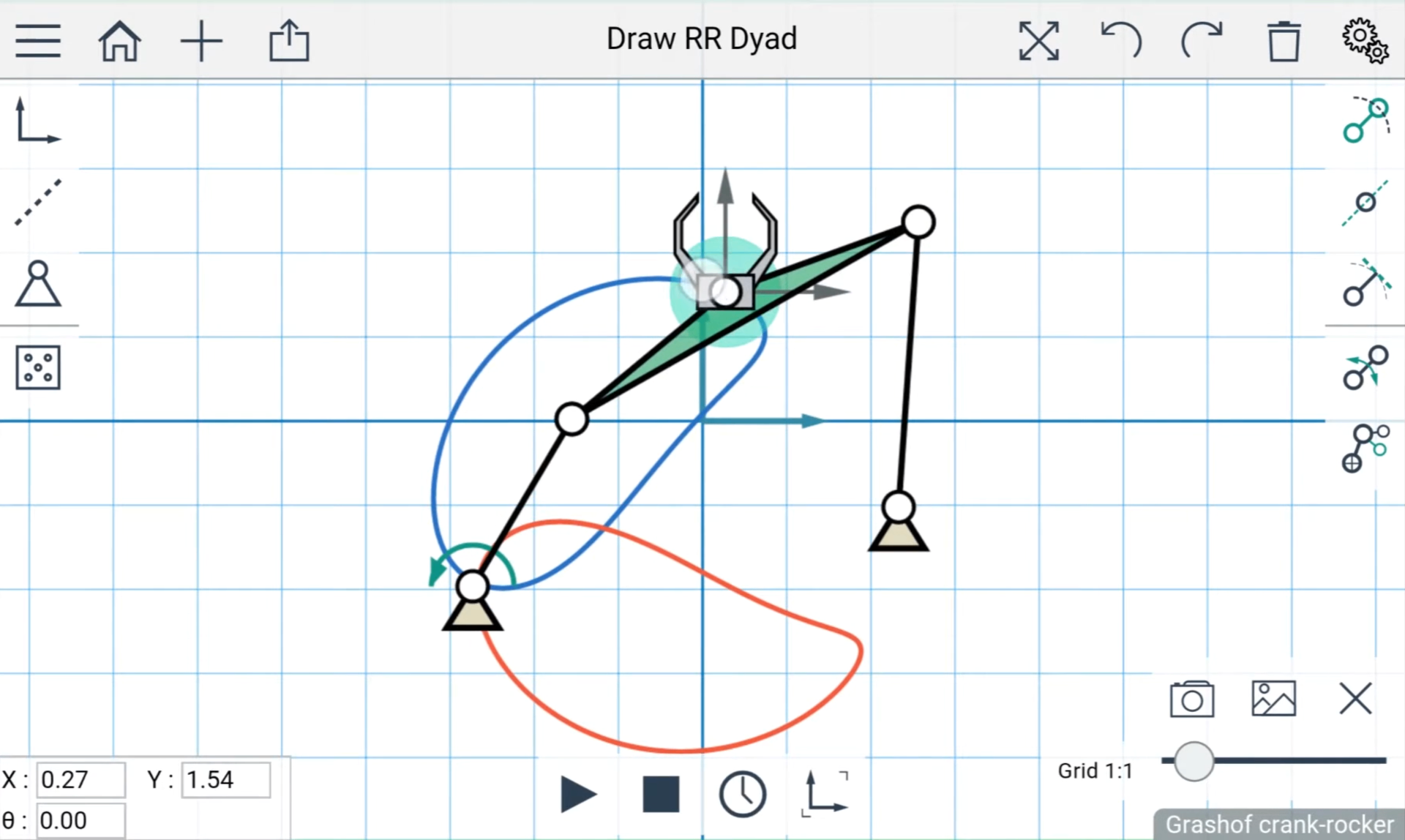Select the coordinate axes tool
Screen dimensions: 1405x840
(x=38, y=121)
